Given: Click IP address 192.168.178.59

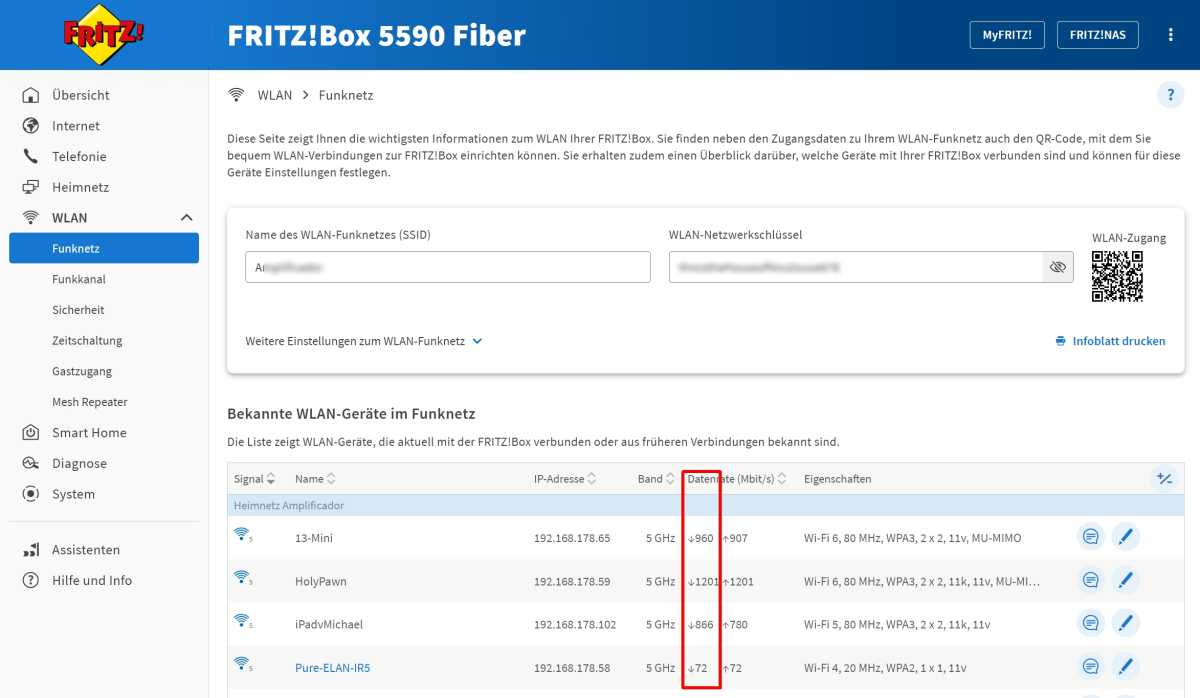Looking at the screenshot, I should click(572, 581).
